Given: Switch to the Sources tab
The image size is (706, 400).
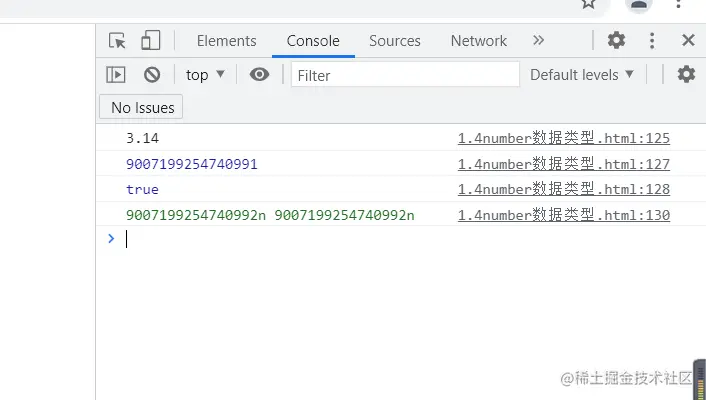Looking at the screenshot, I should pyautogui.click(x=395, y=41).
